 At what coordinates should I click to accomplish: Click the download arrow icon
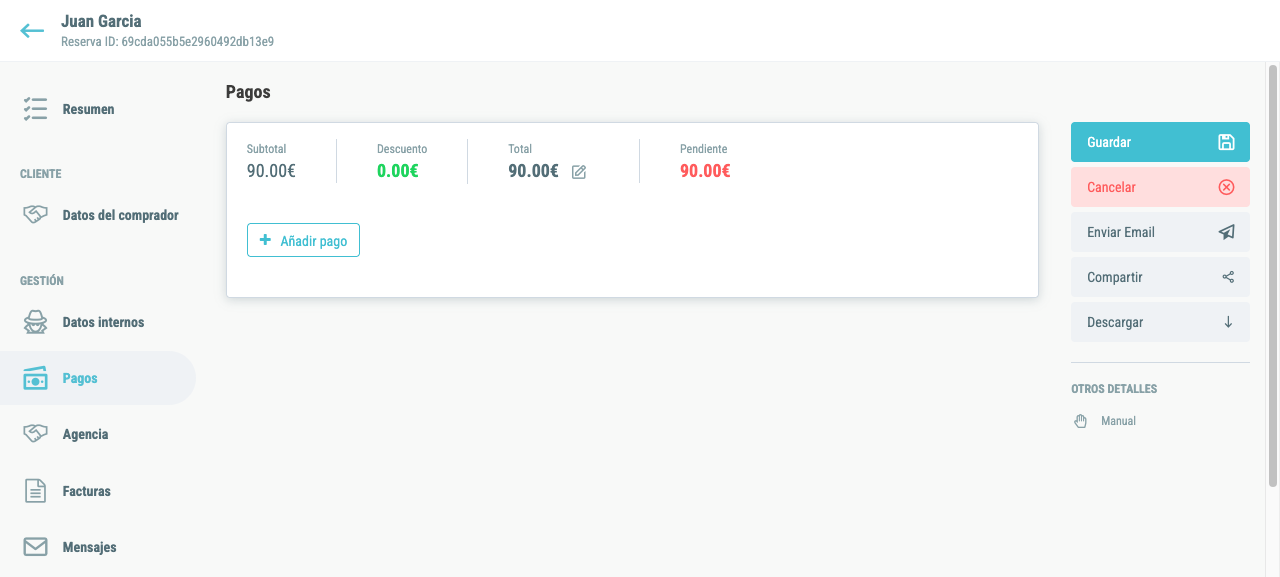point(1228,322)
